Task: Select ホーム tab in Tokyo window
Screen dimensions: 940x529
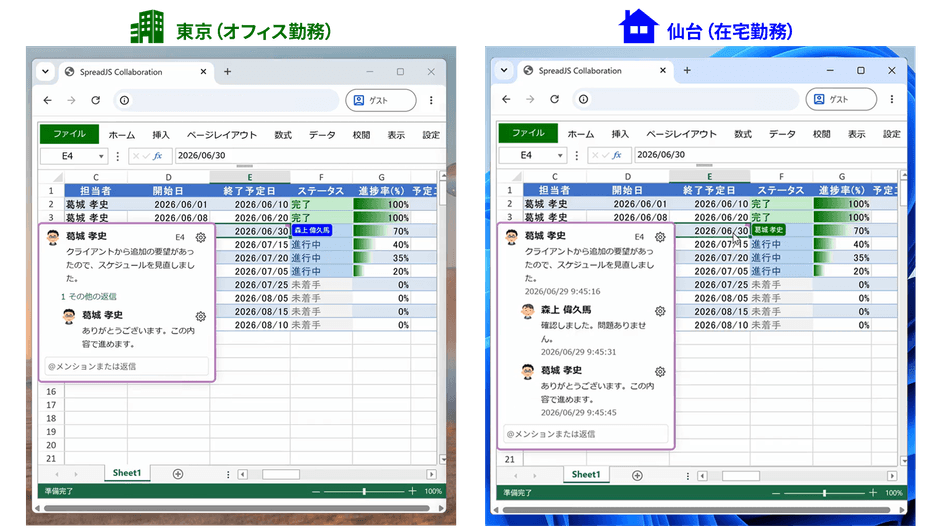Action: point(122,135)
